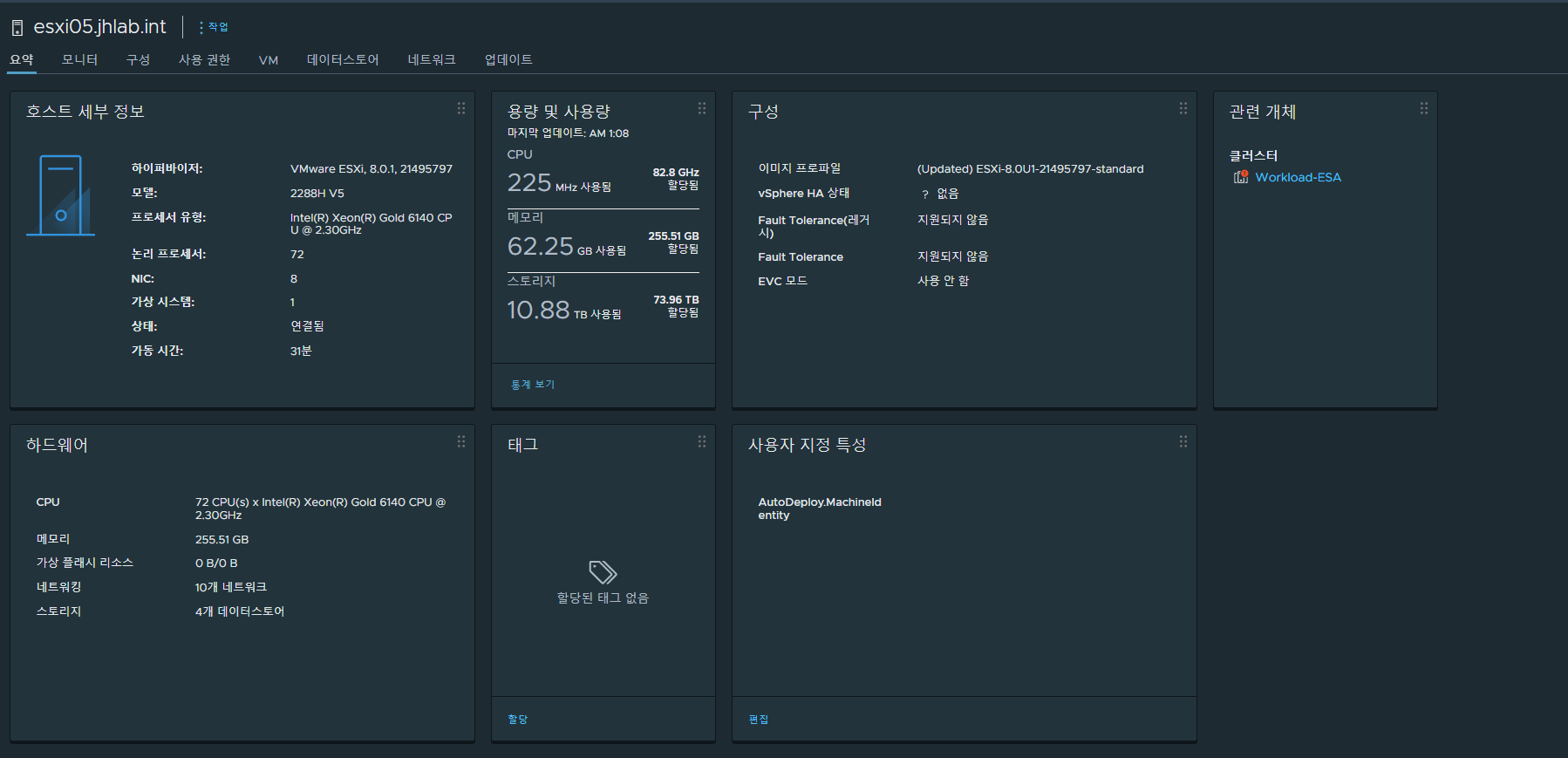The height and width of the screenshot is (758, 1568).
Task: Click the 네트워킹 value 10개 네트워크
Action: coord(231,587)
